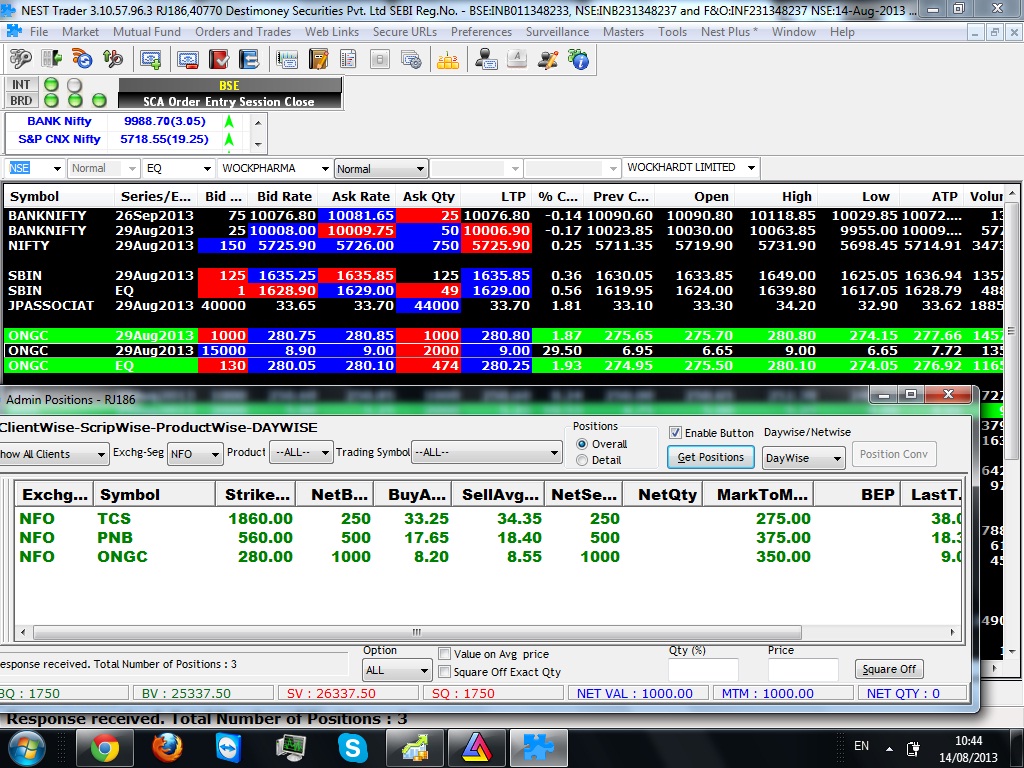Click the blue info globe toolbar icon
The width and height of the screenshot is (1024, 768).
[x=578, y=60]
